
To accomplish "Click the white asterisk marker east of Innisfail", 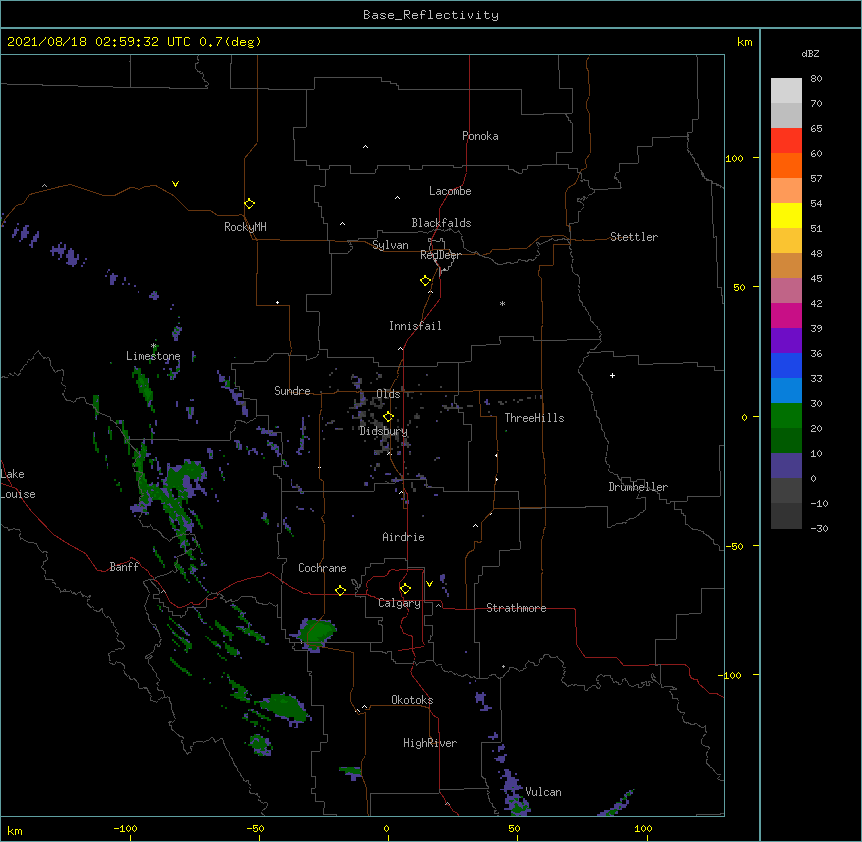I will [x=502, y=303].
